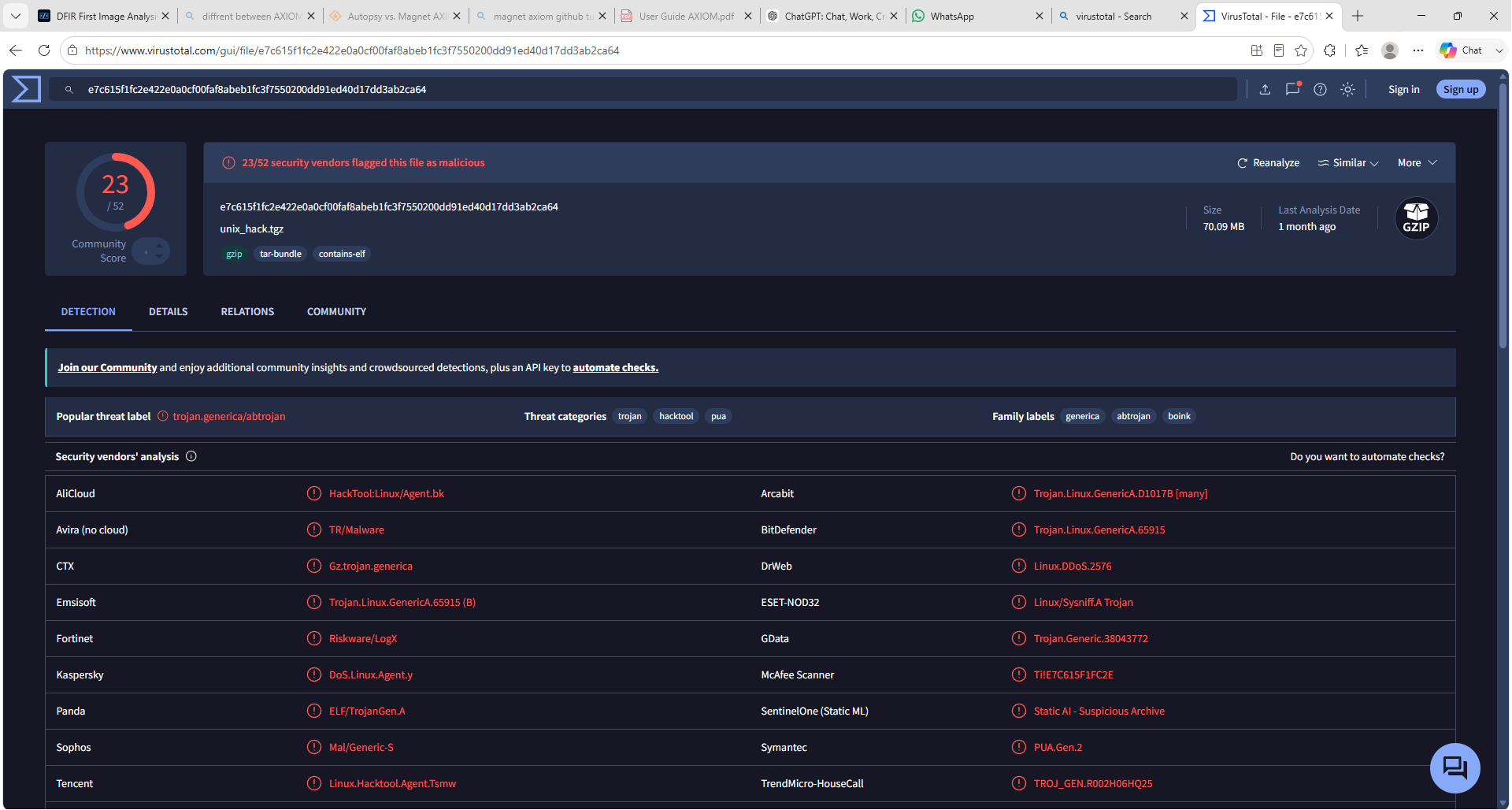Click the gzip tag
The image size is (1512, 810).
(234, 254)
